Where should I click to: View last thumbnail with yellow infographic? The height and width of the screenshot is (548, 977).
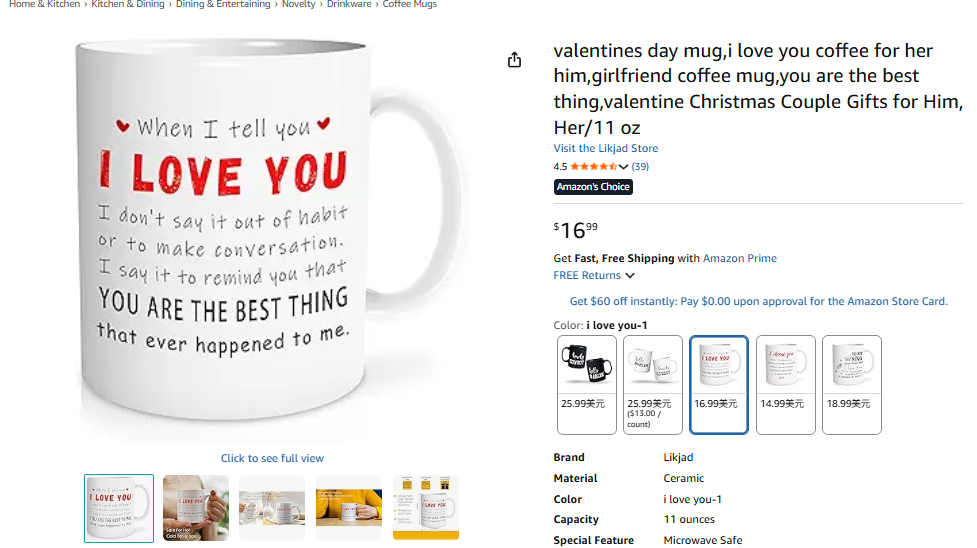click(x=426, y=508)
